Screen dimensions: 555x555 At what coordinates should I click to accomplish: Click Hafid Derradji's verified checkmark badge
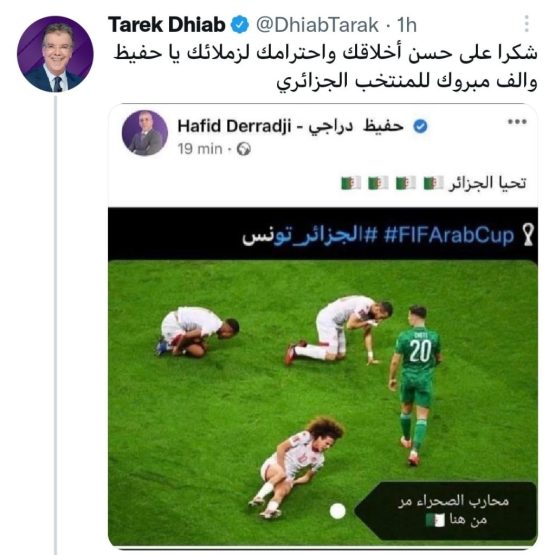[x=420, y=126]
